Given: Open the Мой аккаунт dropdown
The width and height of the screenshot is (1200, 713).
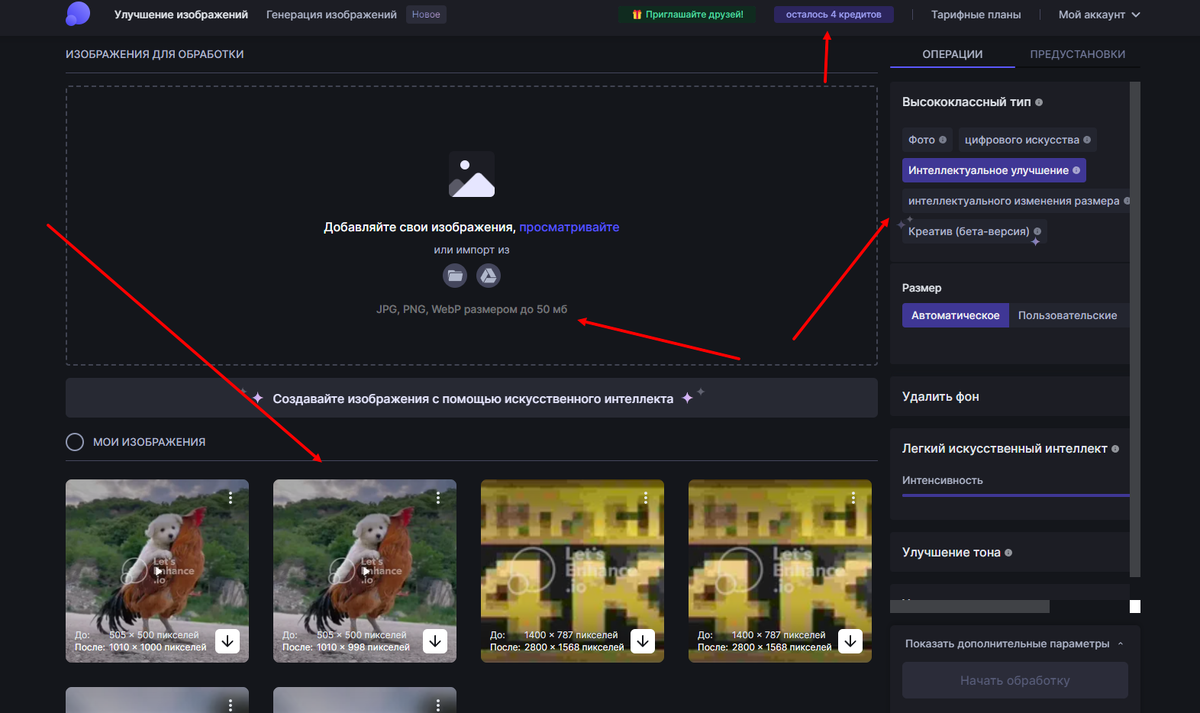Looking at the screenshot, I should tap(1099, 15).
